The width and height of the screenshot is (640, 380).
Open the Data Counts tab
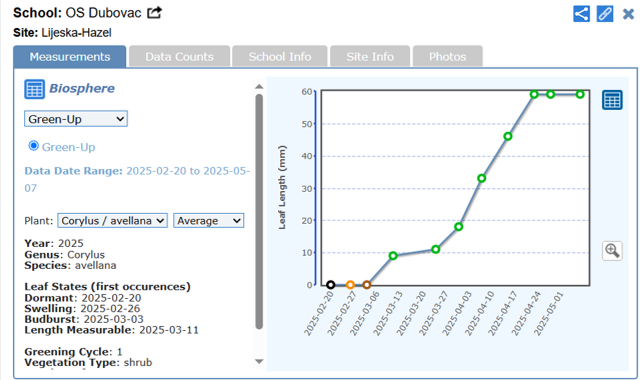[179, 57]
